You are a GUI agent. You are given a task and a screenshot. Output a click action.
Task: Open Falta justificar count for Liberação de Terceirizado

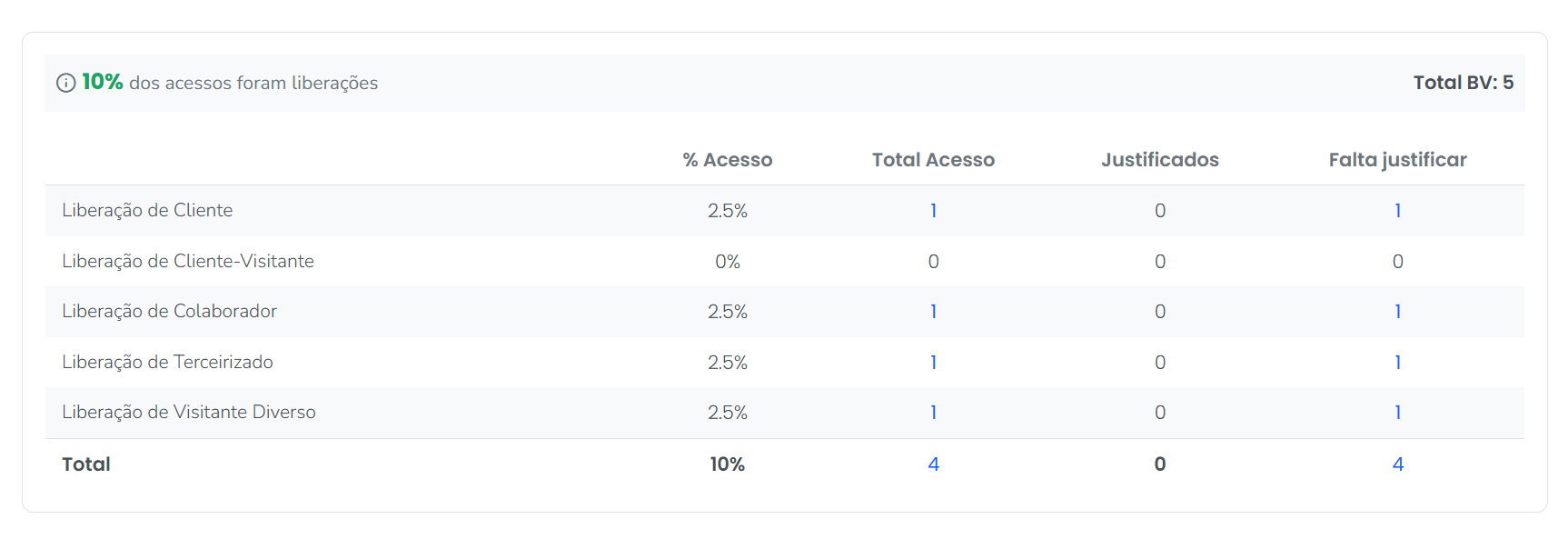tap(1397, 363)
